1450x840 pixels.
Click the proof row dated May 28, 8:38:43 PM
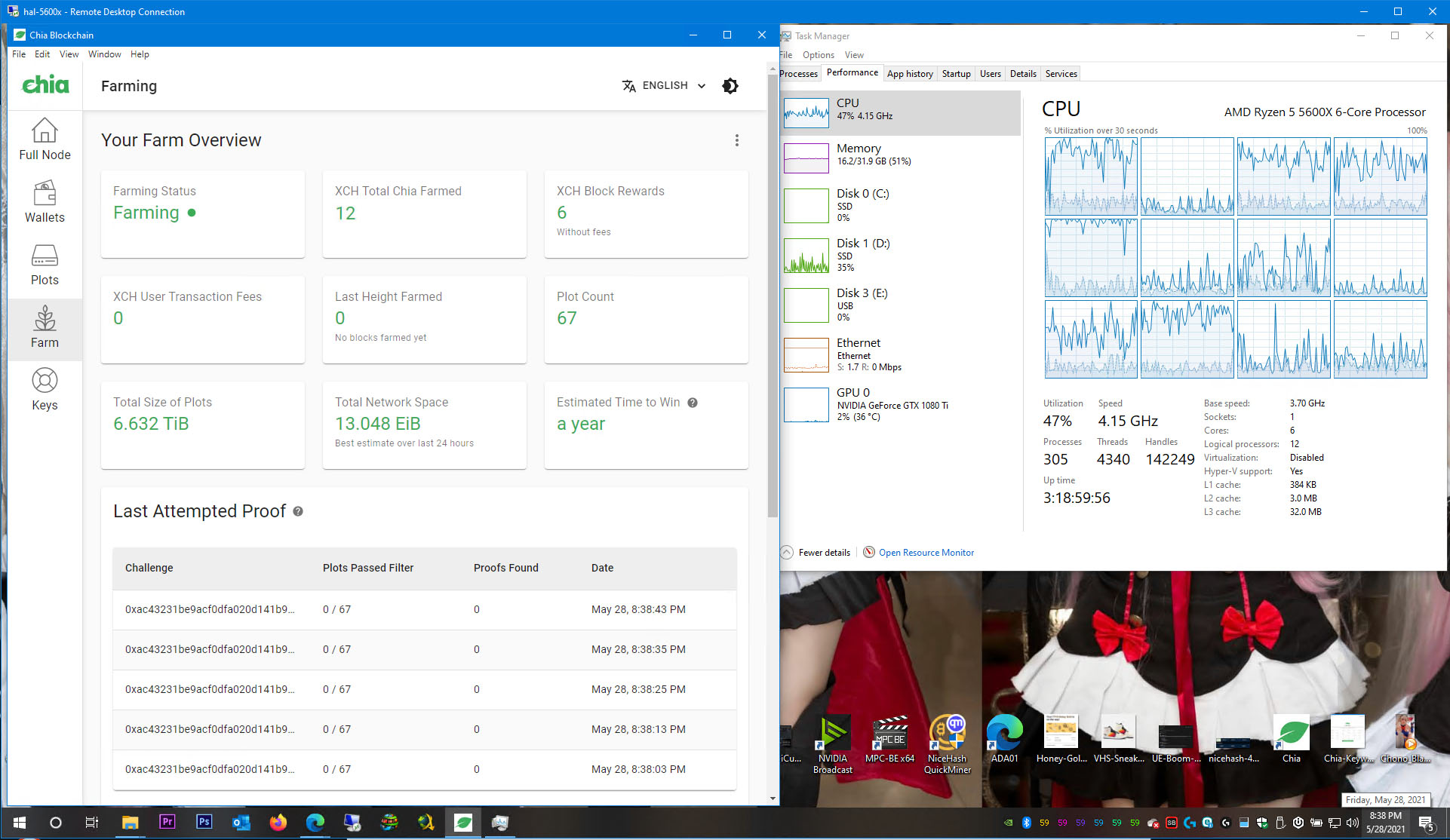point(425,609)
